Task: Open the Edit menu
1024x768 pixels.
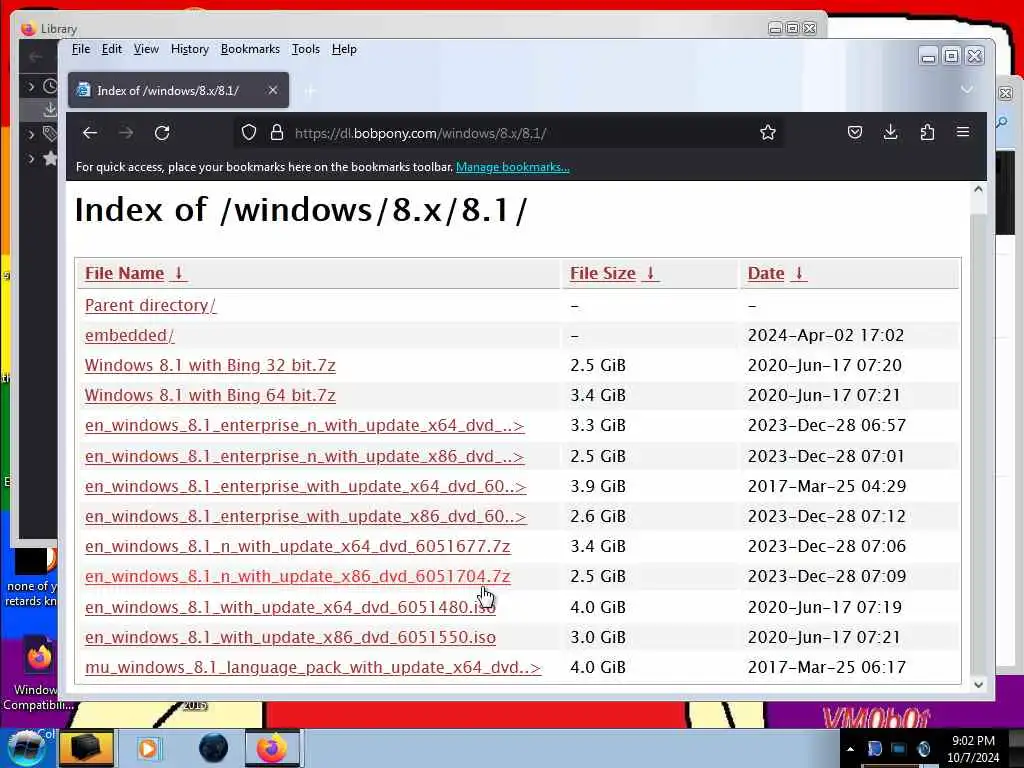Action: 112,49
